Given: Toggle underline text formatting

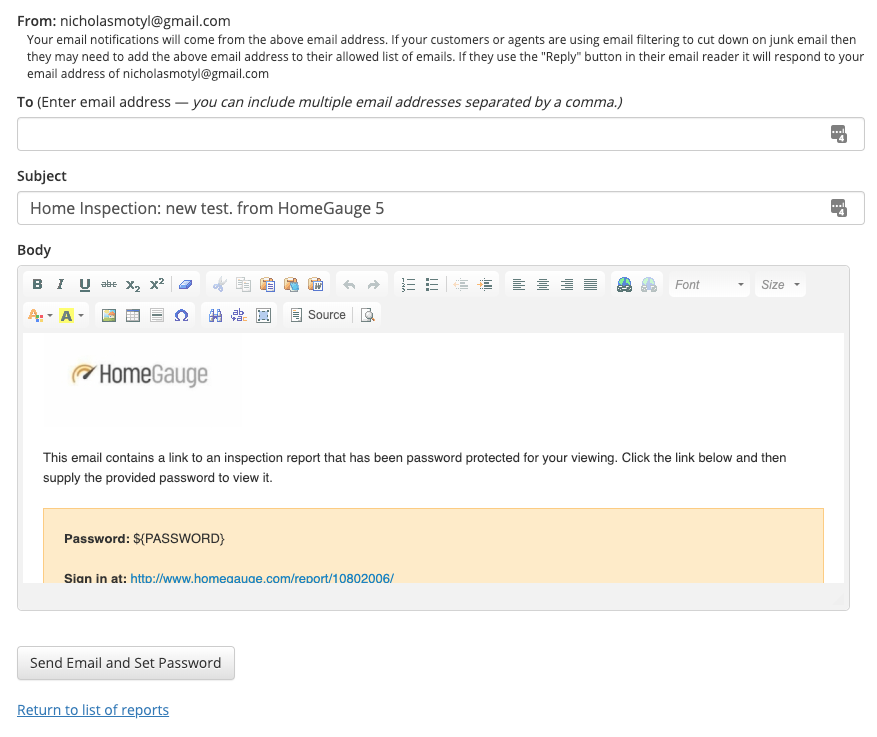Looking at the screenshot, I should tap(84, 285).
